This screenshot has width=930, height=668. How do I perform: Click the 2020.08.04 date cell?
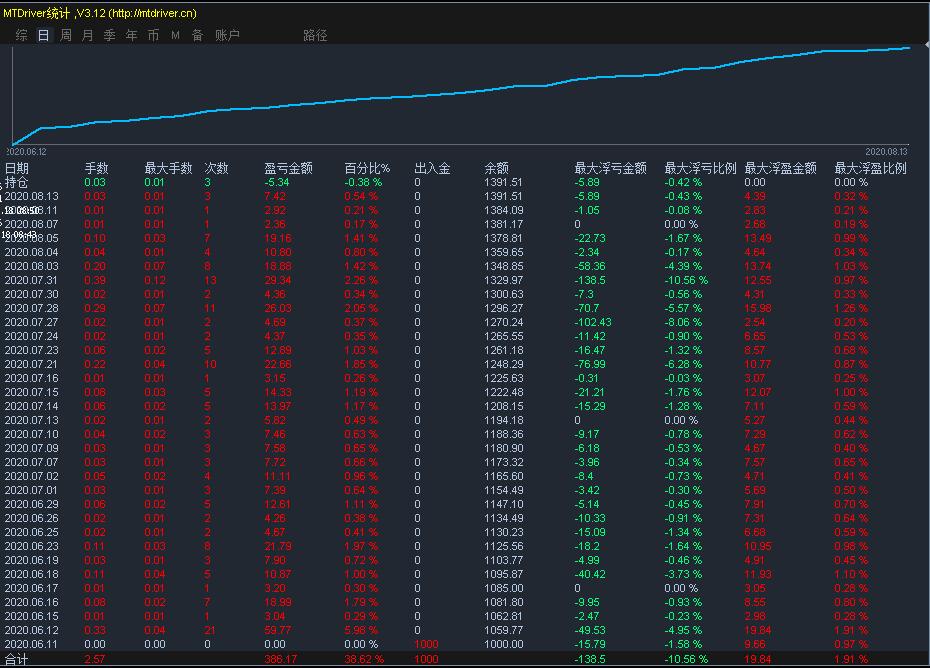coord(31,252)
